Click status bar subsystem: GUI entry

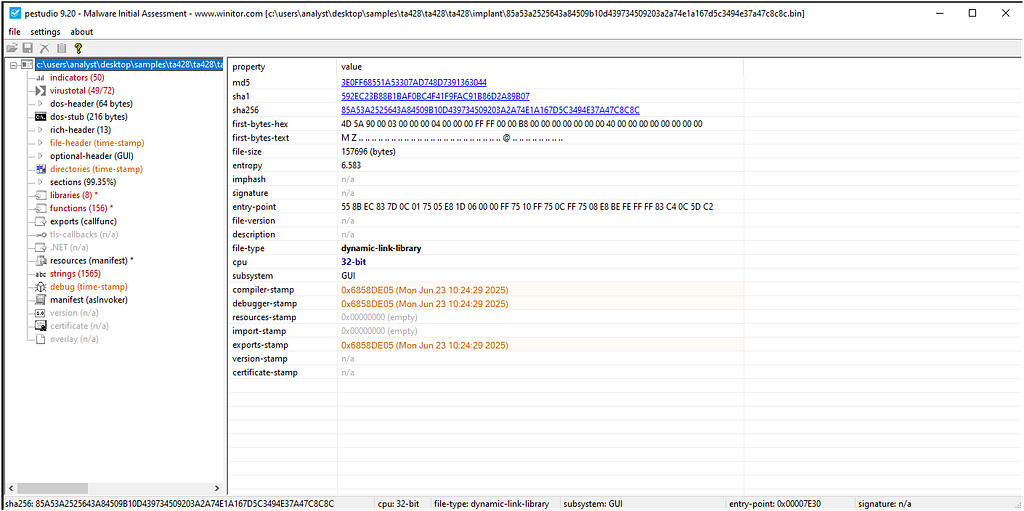(592, 504)
